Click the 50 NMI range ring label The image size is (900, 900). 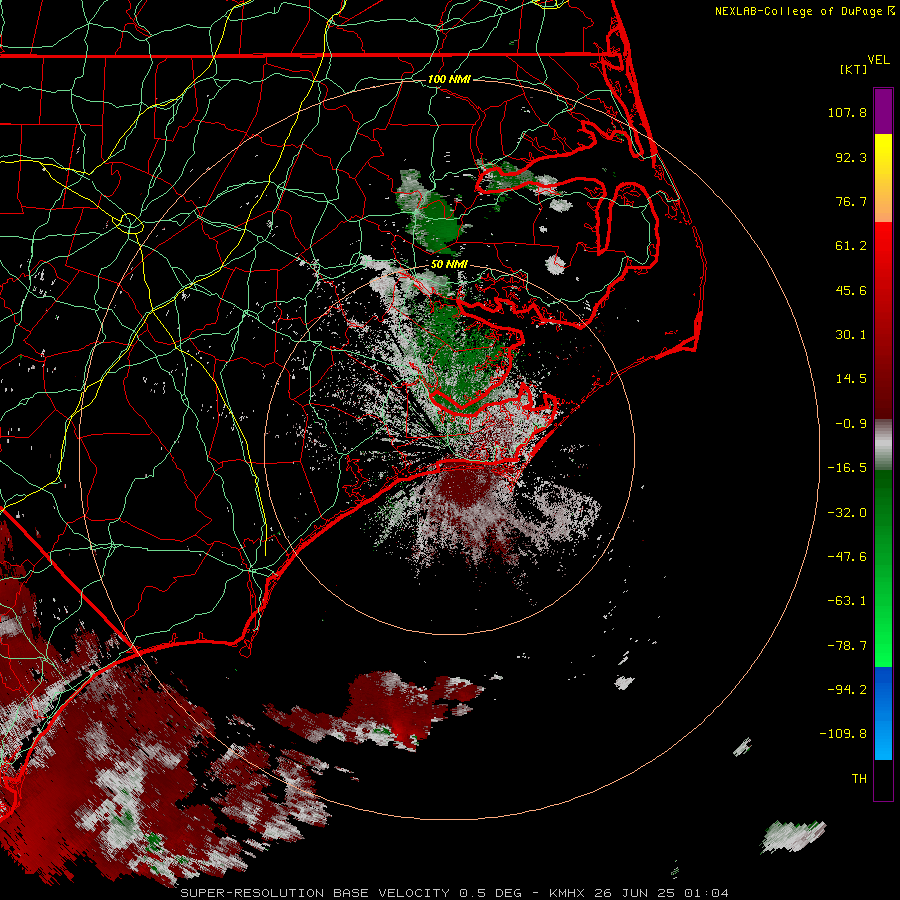(449, 264)
